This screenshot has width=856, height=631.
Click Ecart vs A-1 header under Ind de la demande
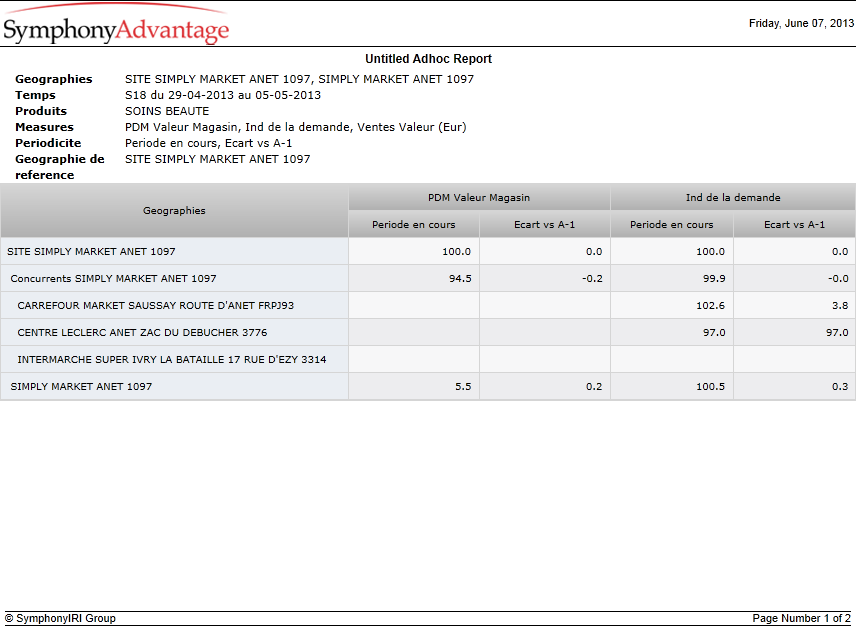click(x=794, y=224)
